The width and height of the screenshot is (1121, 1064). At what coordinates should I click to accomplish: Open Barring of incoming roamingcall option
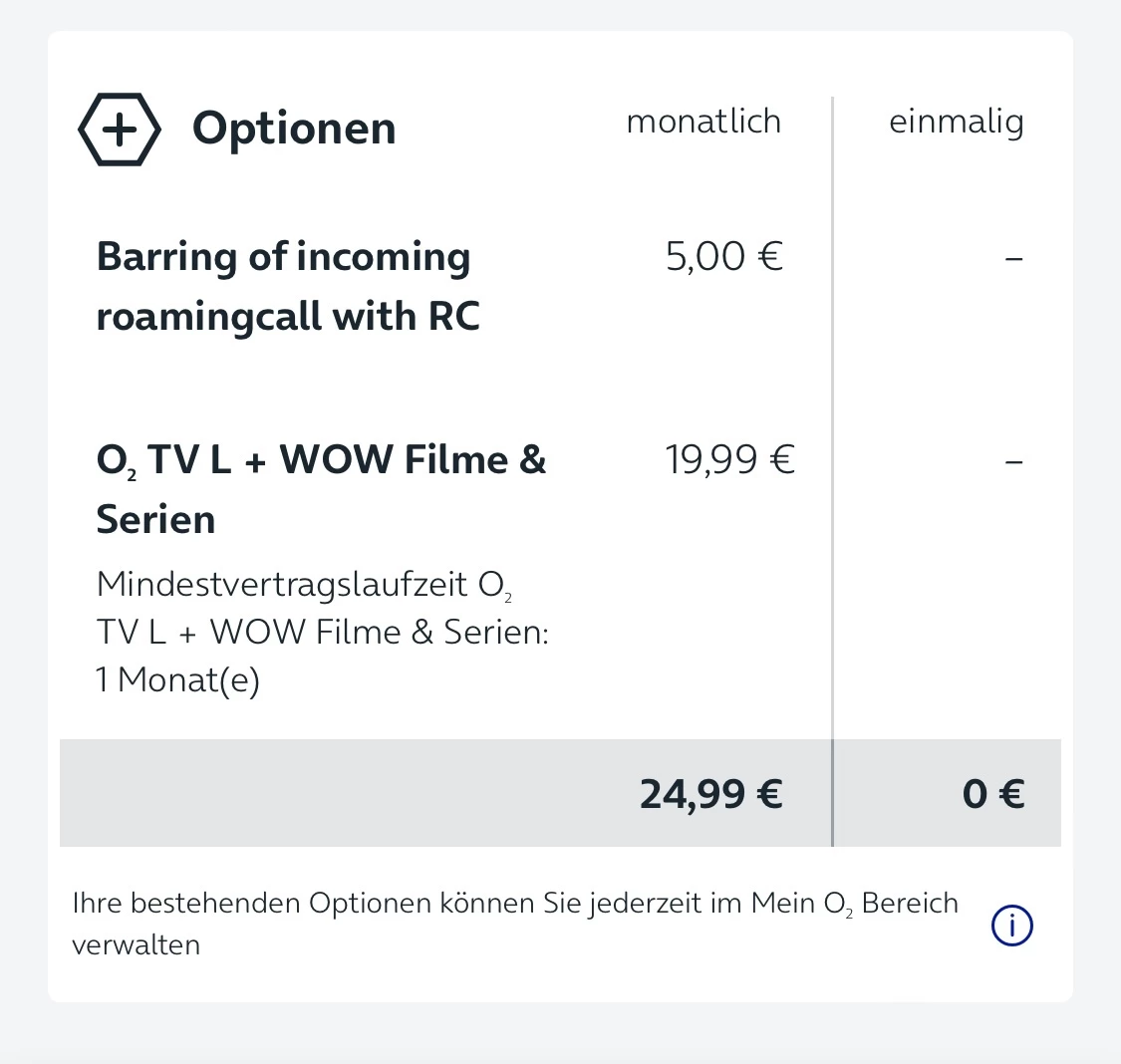pos(287,286)
